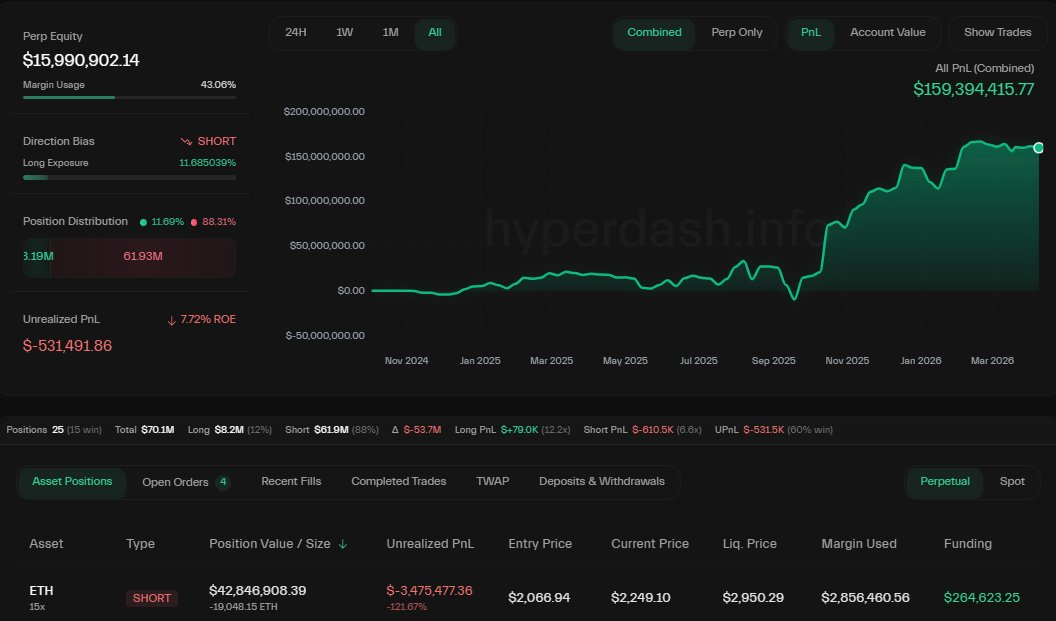Switch to the Recent Fills tab

click(291, 481)
